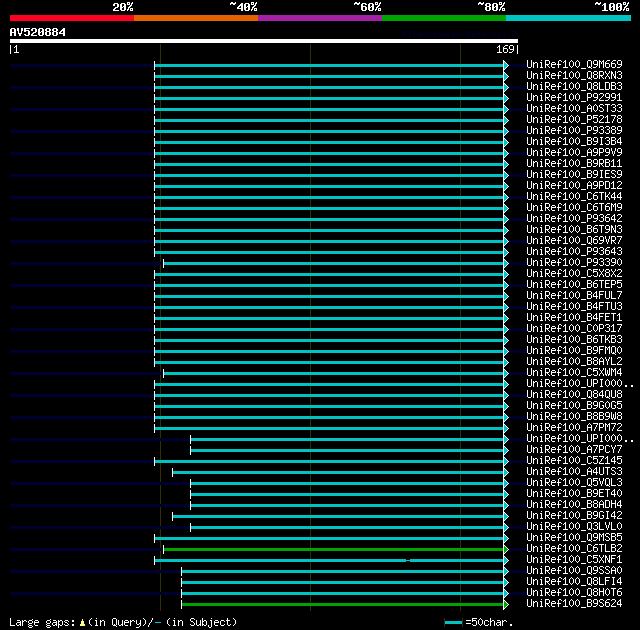Click the cyan alignment bar of UniRef100_P93390
Screen dimensions: 640x630
334,264
